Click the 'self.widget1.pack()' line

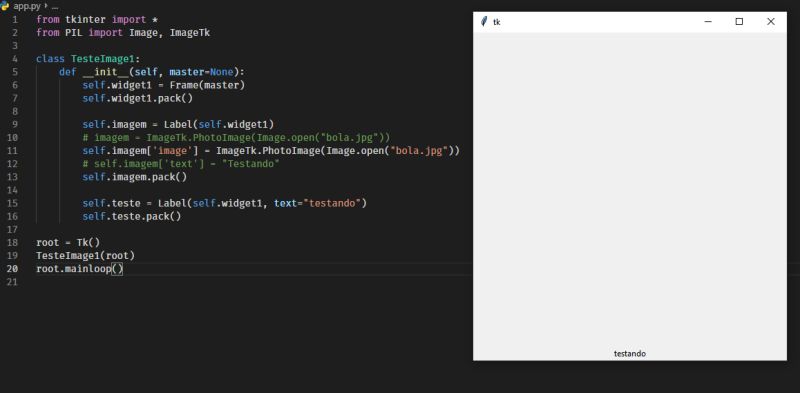[x=138, y=98]
